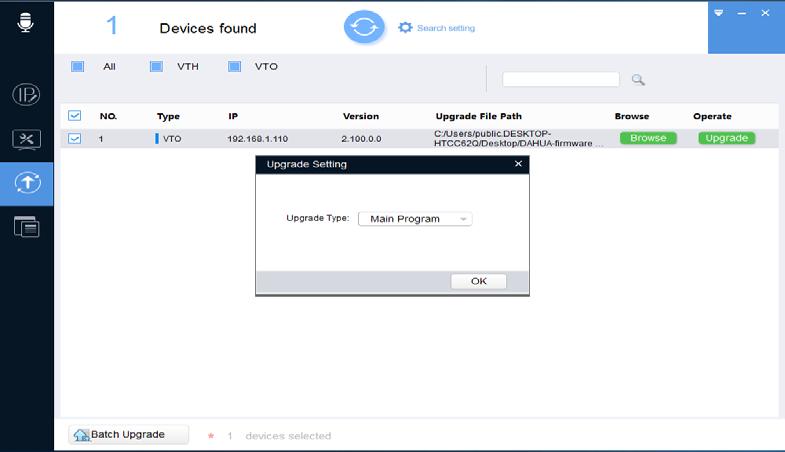Click the IP column header
This screenshot has width=785, height=452.
(x=233, y=116)
